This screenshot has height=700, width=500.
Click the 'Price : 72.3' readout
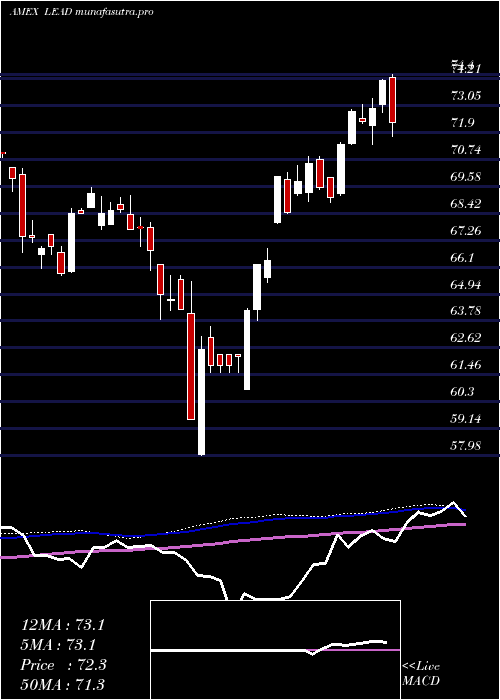tap(63, 665)
